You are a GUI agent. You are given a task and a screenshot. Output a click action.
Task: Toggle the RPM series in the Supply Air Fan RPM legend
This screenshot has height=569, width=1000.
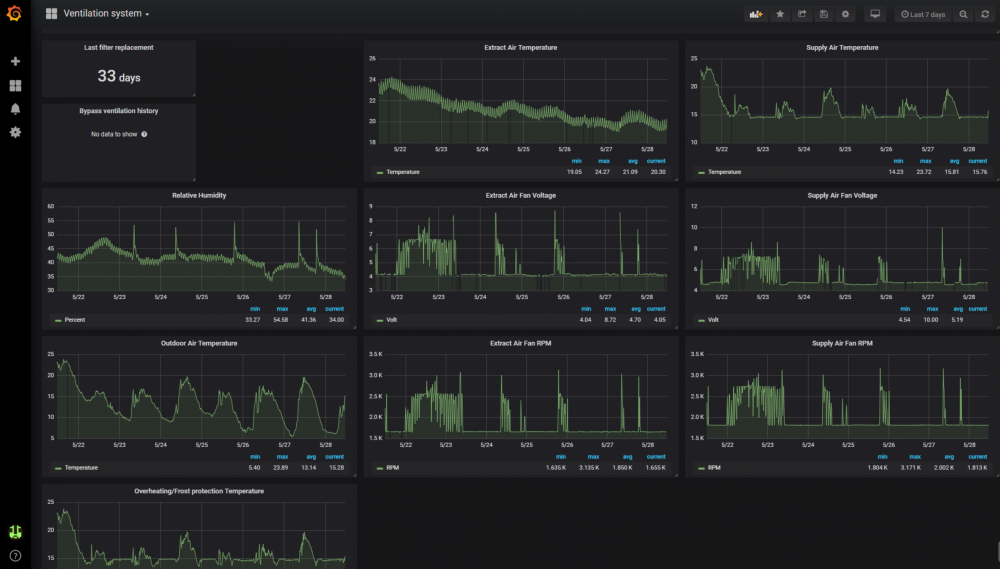714,468
